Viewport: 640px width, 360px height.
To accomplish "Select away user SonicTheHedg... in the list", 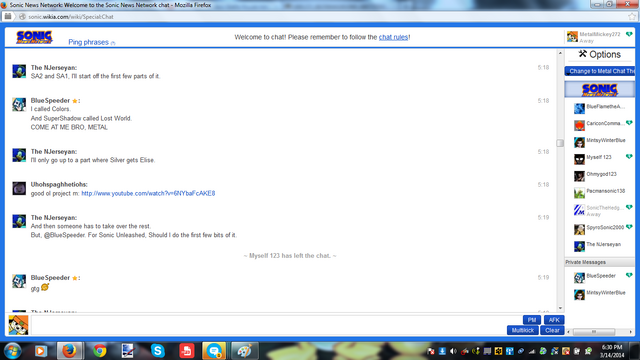I will 600,210.
